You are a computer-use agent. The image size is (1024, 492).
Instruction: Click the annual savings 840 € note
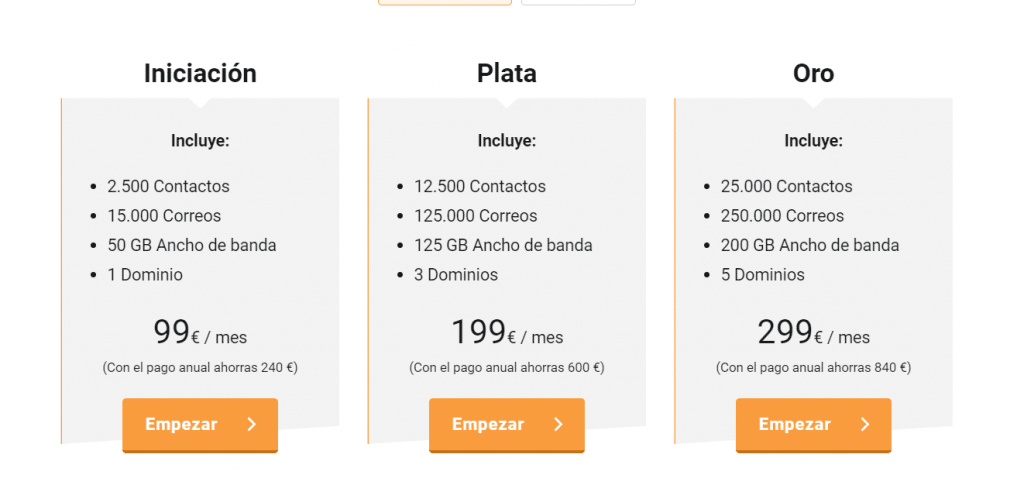[814, 367]
